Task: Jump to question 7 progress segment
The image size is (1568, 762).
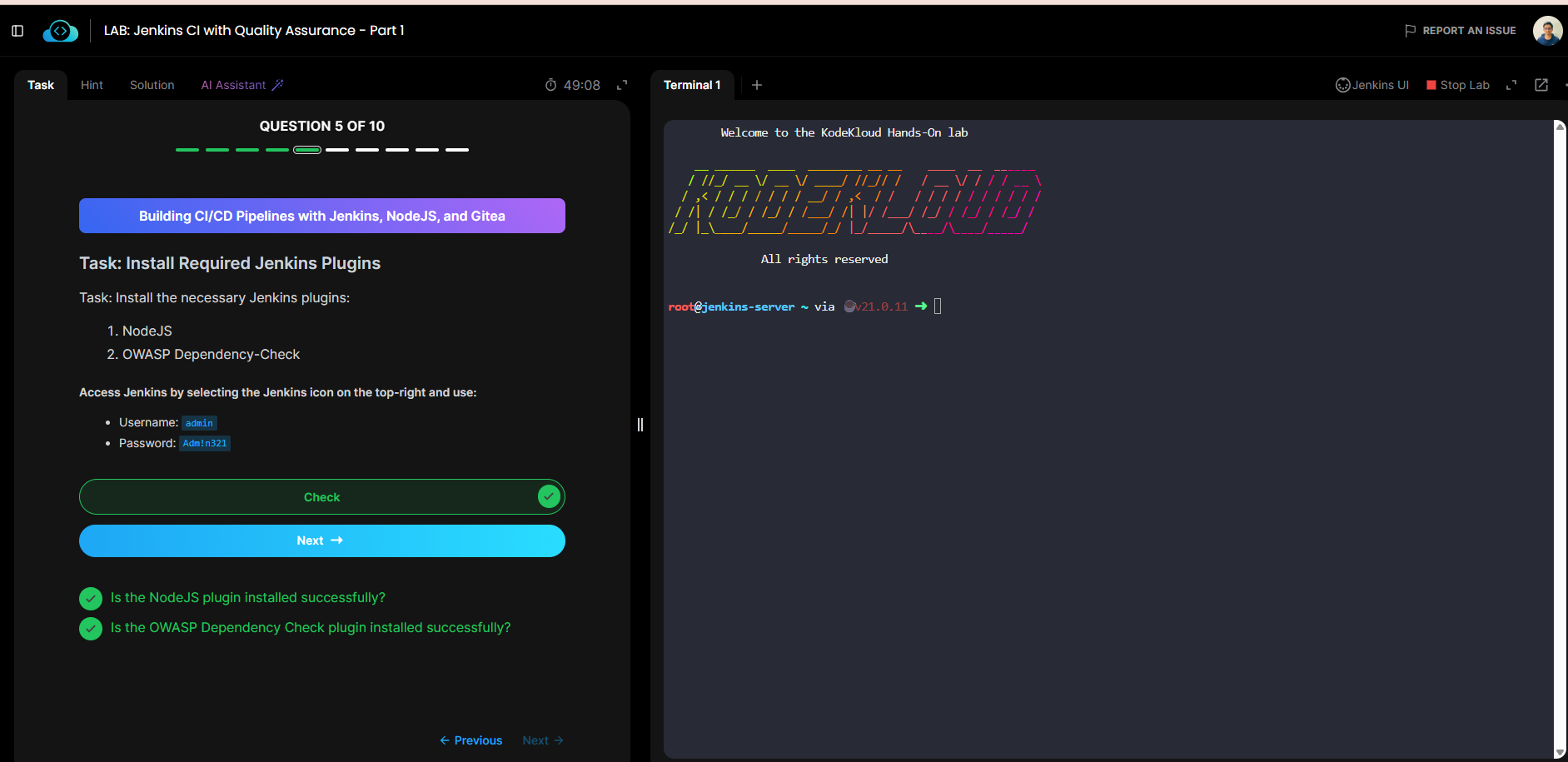Action: click(x=367, y=150)
